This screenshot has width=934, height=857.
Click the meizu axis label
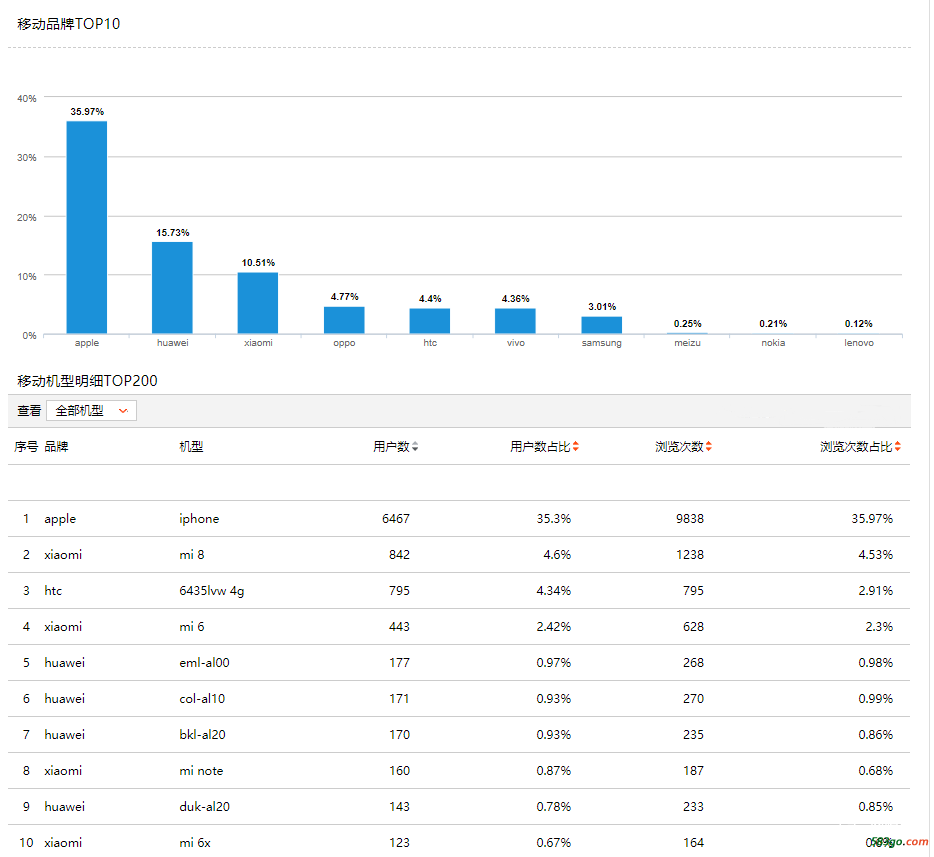point(687,342)
